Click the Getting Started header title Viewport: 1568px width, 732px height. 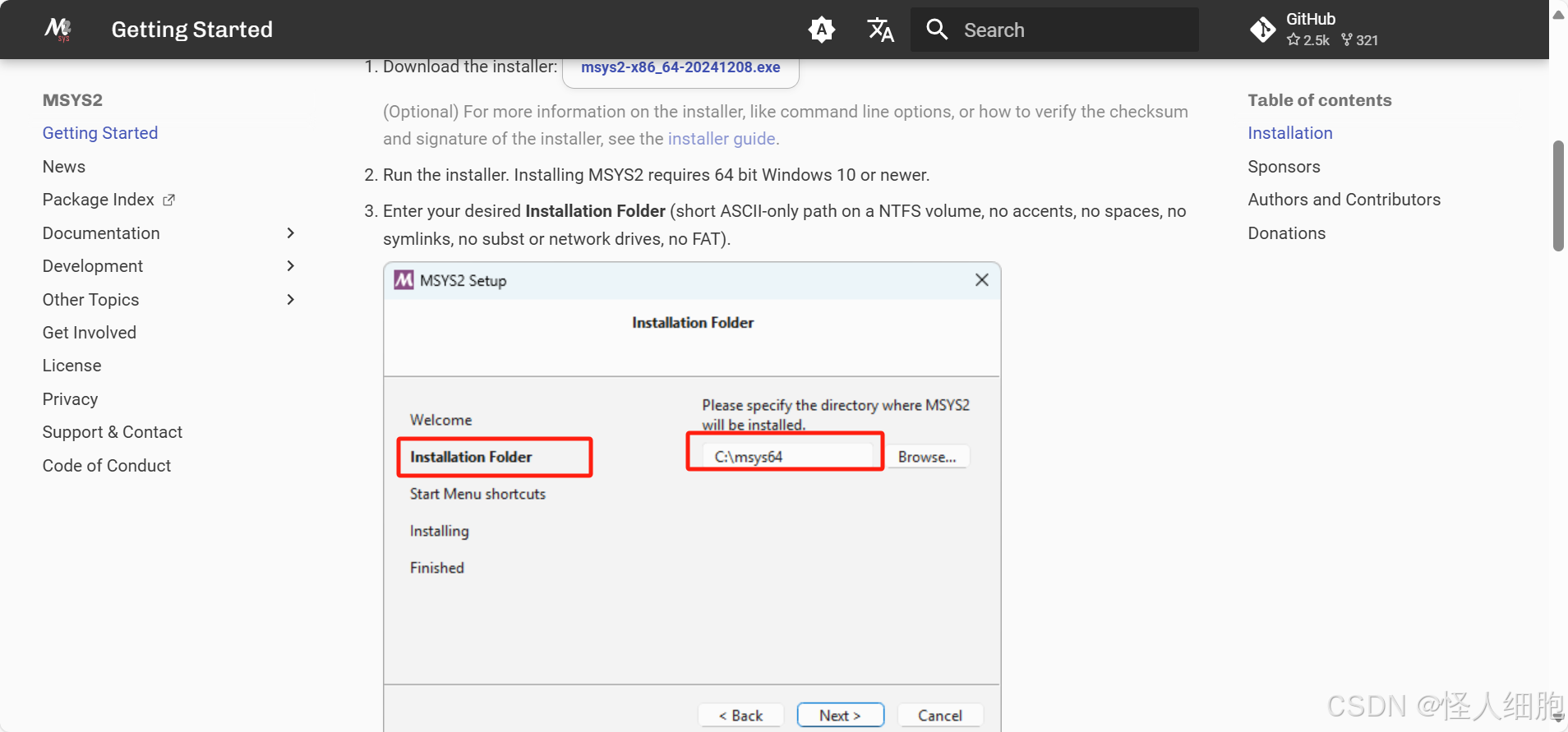(x=192, y=30)
